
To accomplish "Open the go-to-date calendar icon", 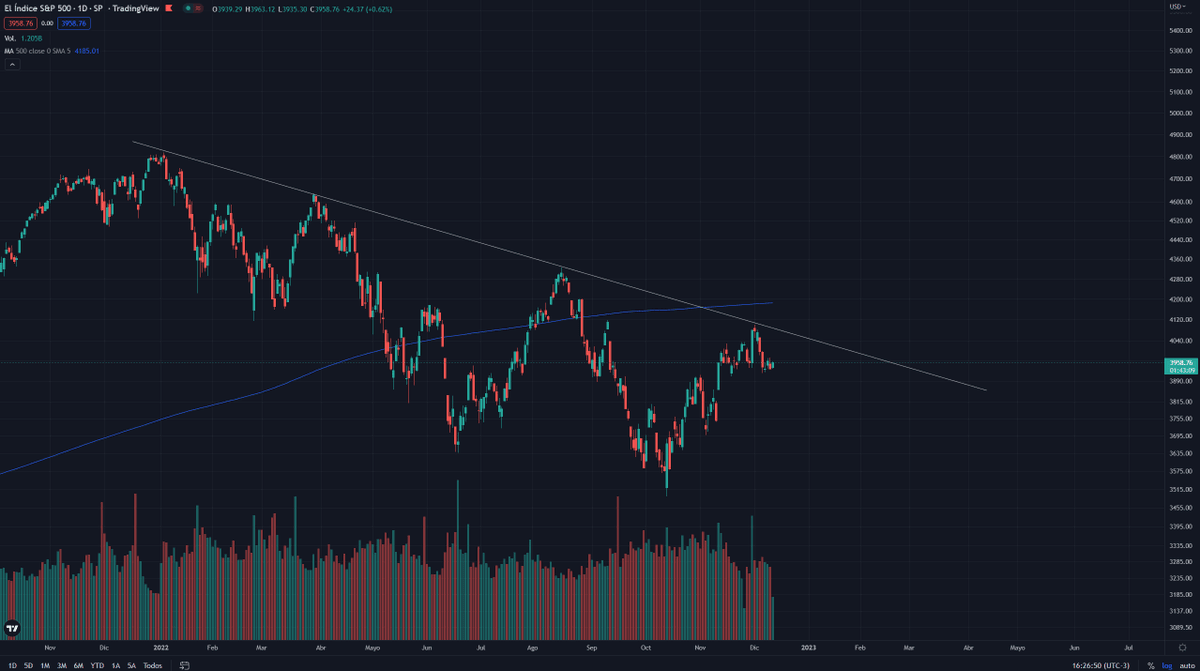I will point(184,665).
